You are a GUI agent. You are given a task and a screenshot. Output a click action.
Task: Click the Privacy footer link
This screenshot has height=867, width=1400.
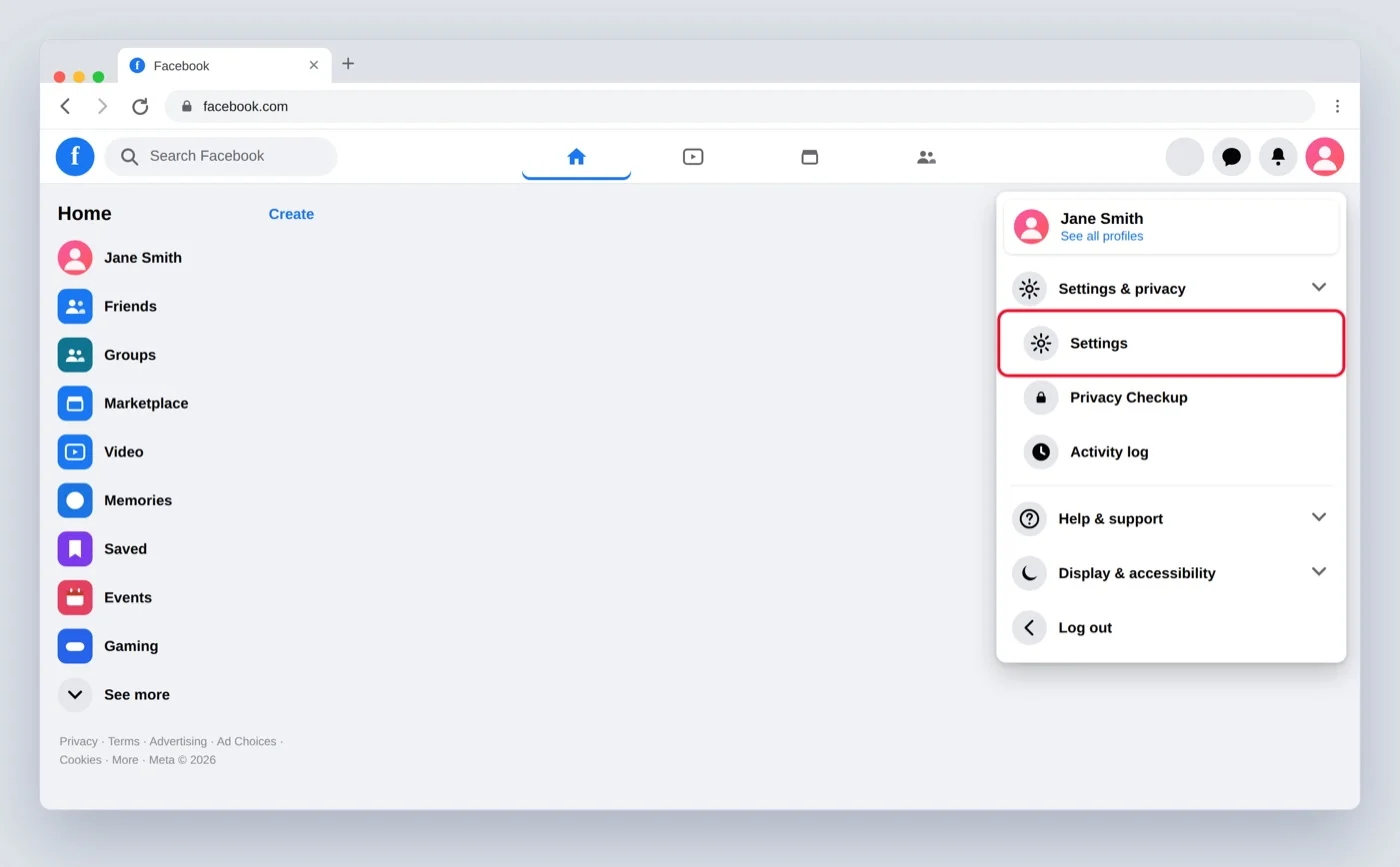pyautogui.click(x=78, y=741)
